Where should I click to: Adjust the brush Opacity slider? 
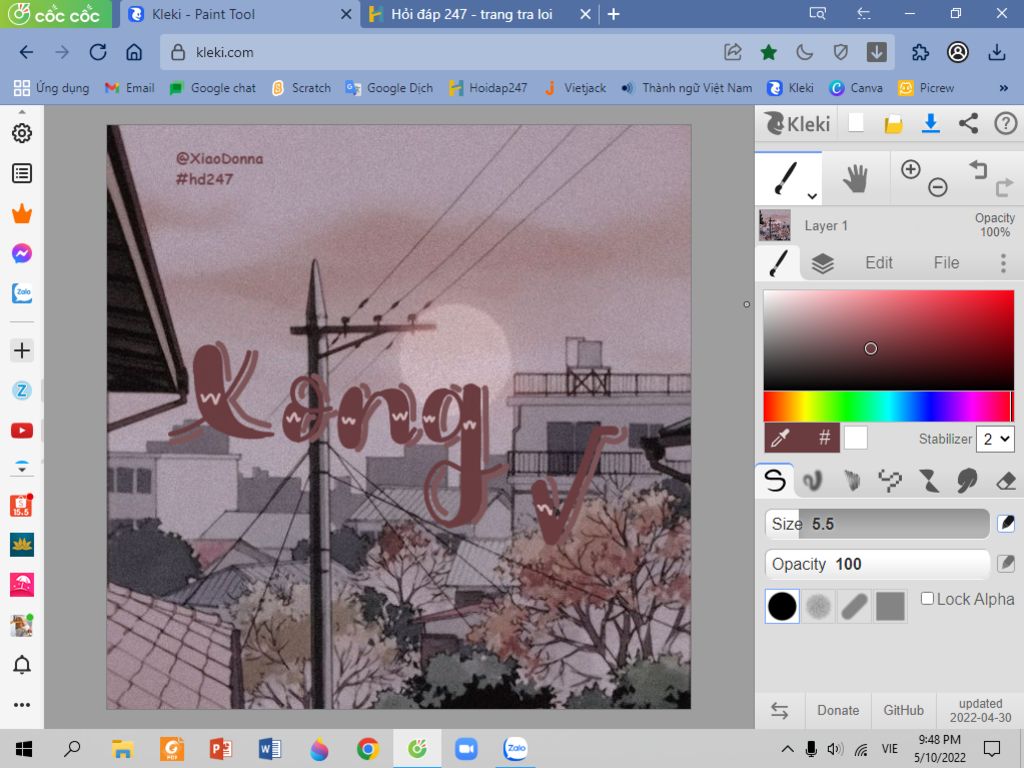coord(877,564)
